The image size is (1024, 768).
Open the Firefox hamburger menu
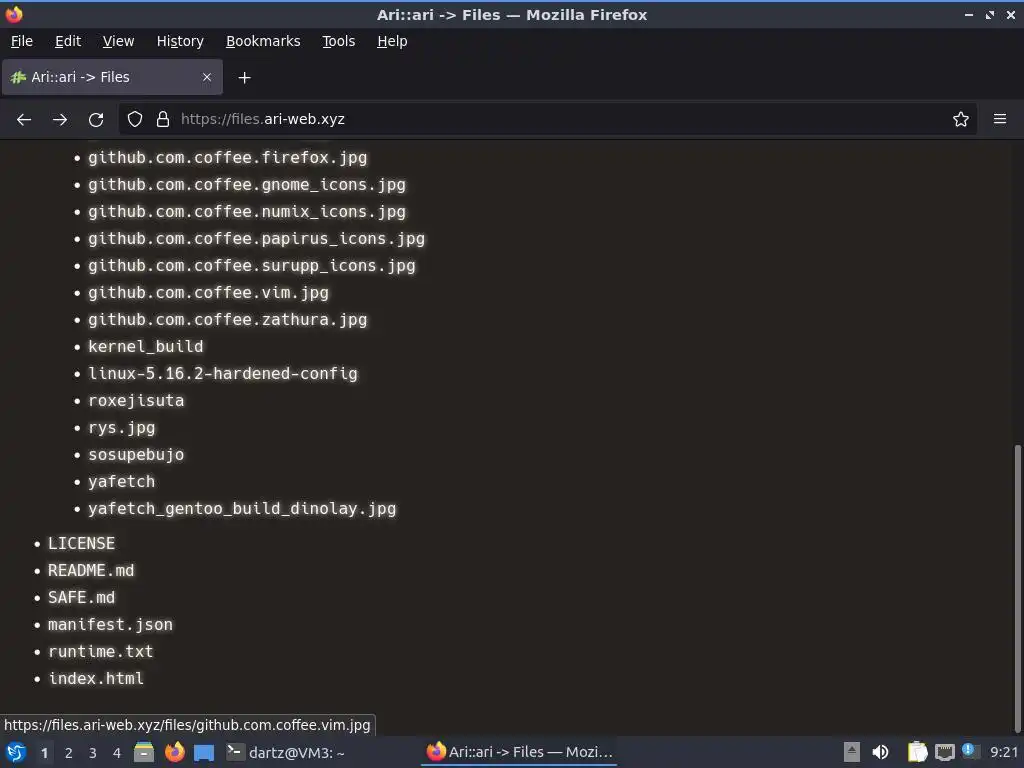pos(1000,120)
